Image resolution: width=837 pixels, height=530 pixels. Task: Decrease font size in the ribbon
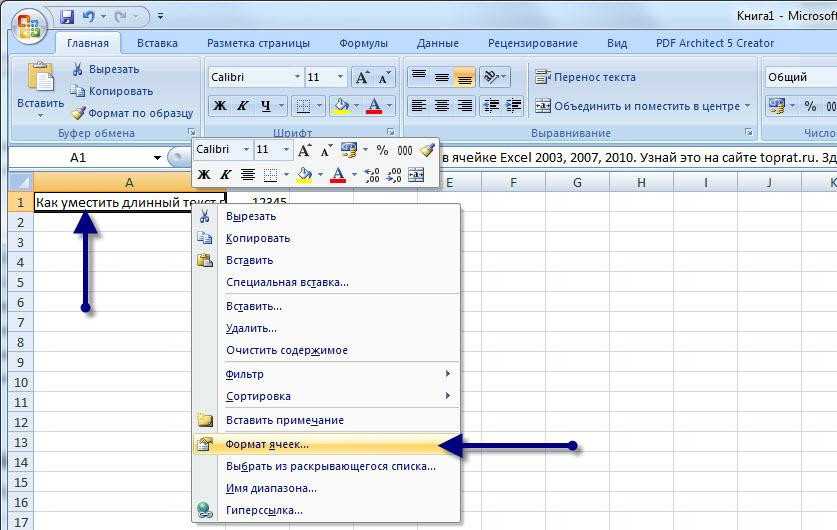[384, 77]
